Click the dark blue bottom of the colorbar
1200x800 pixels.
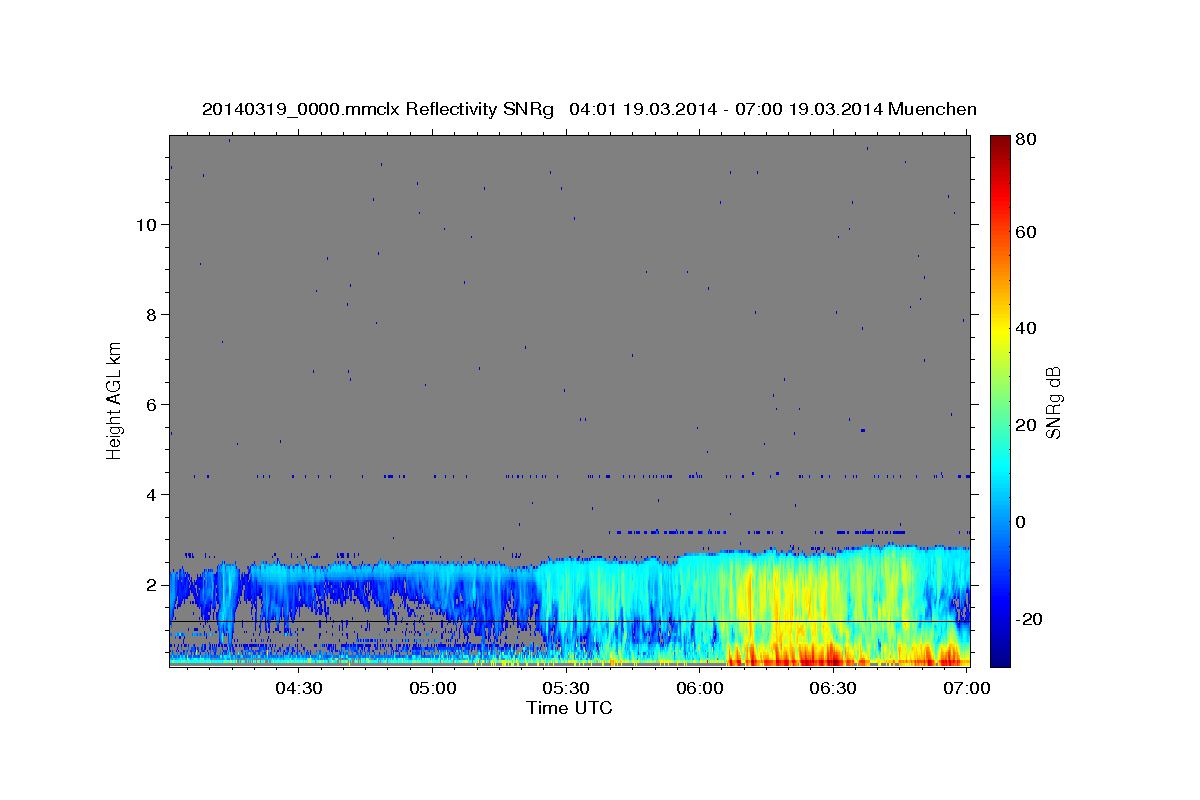click(x=999, y=658)
